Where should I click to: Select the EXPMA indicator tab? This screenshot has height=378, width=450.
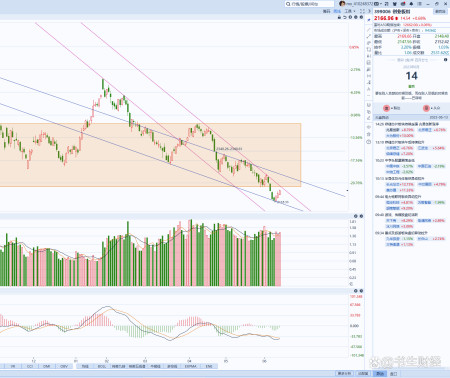pyautogui.click(x=190, y=366)
